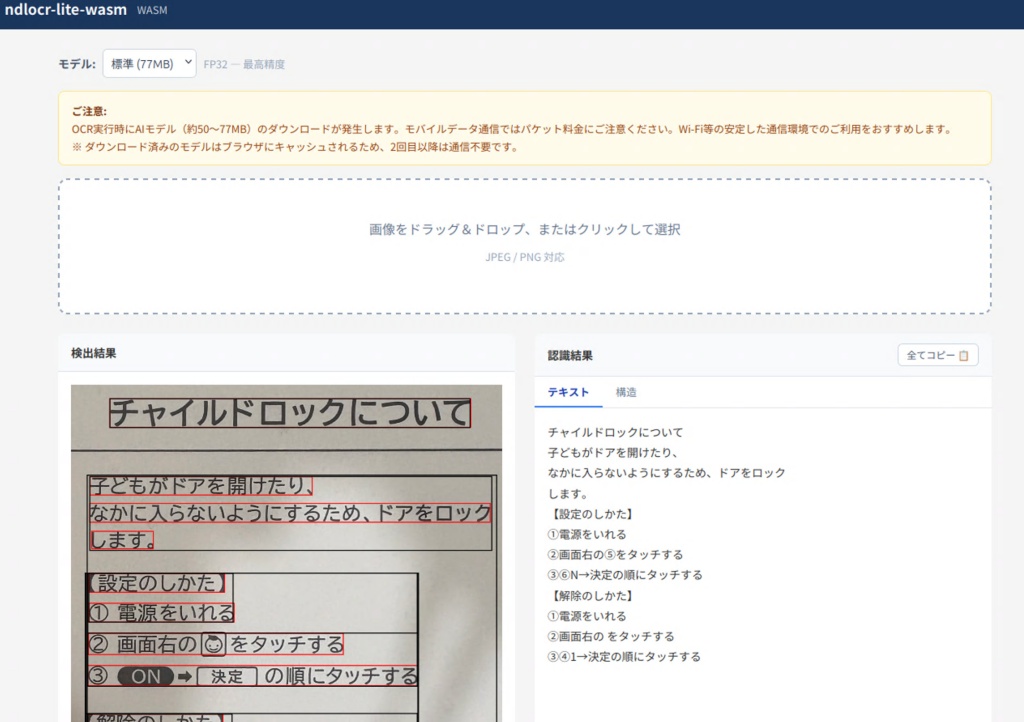Click the ご注意 heading in the yellow notice
The width and height of the screenshot is (1024, 722).
click(89, 111)
